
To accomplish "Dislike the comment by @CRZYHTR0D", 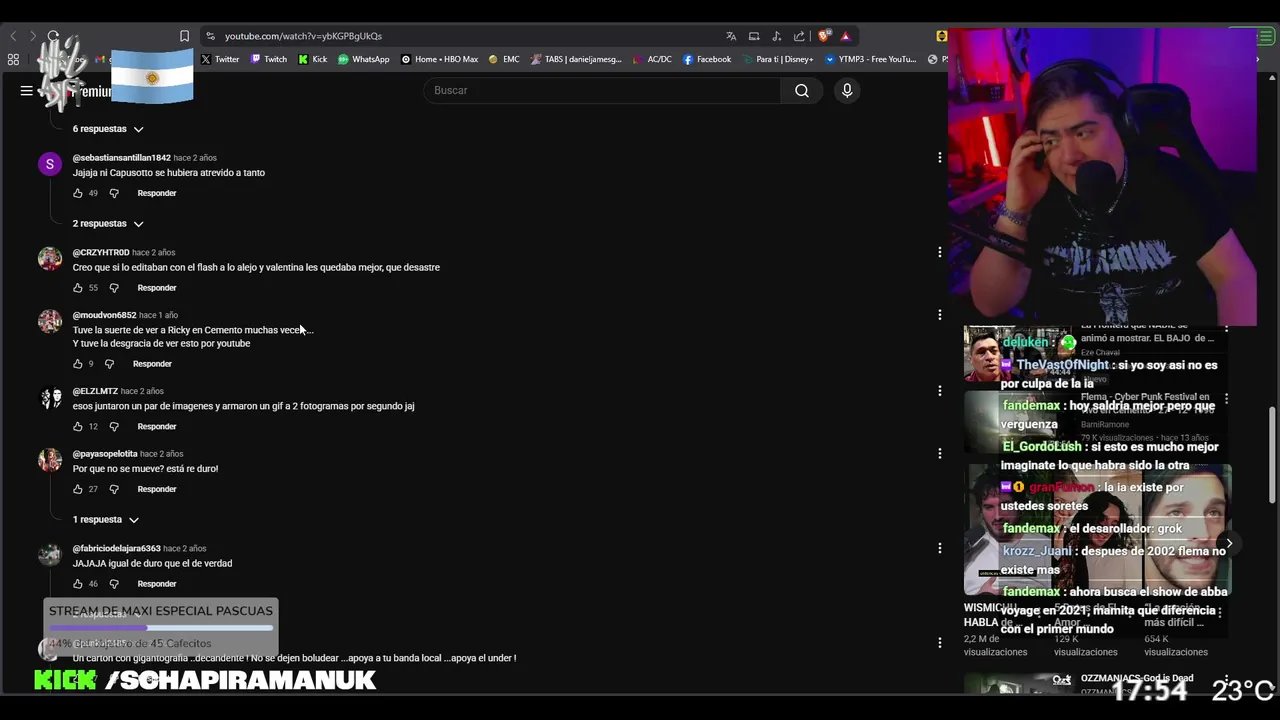I will pos(114,288).
